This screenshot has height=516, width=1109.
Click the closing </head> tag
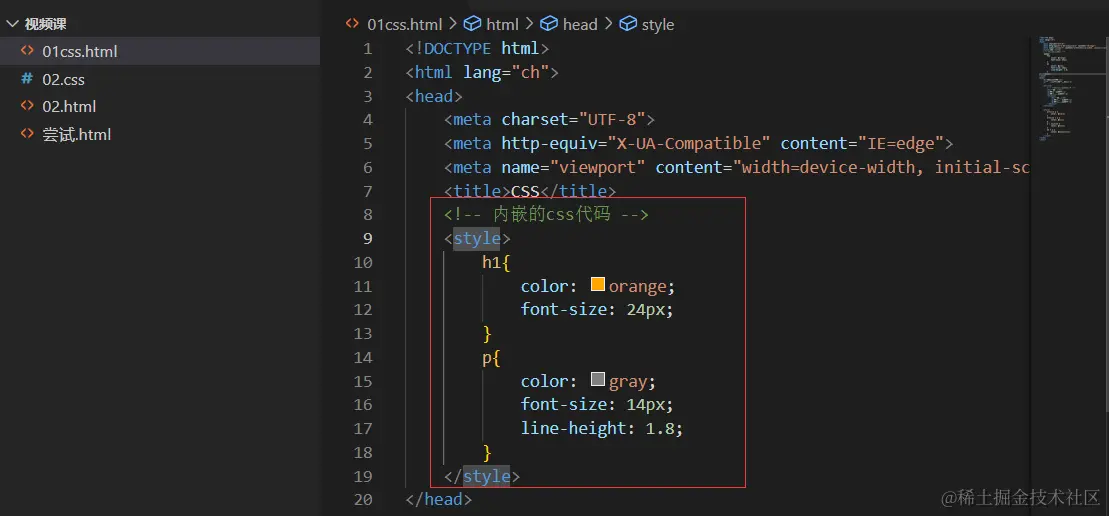coord(439,499)
